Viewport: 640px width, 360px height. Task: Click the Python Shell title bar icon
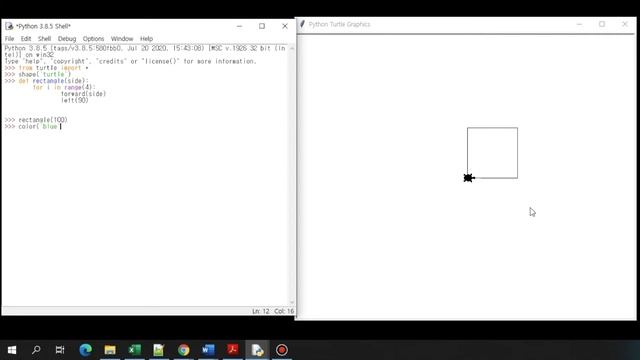point(9,26)
